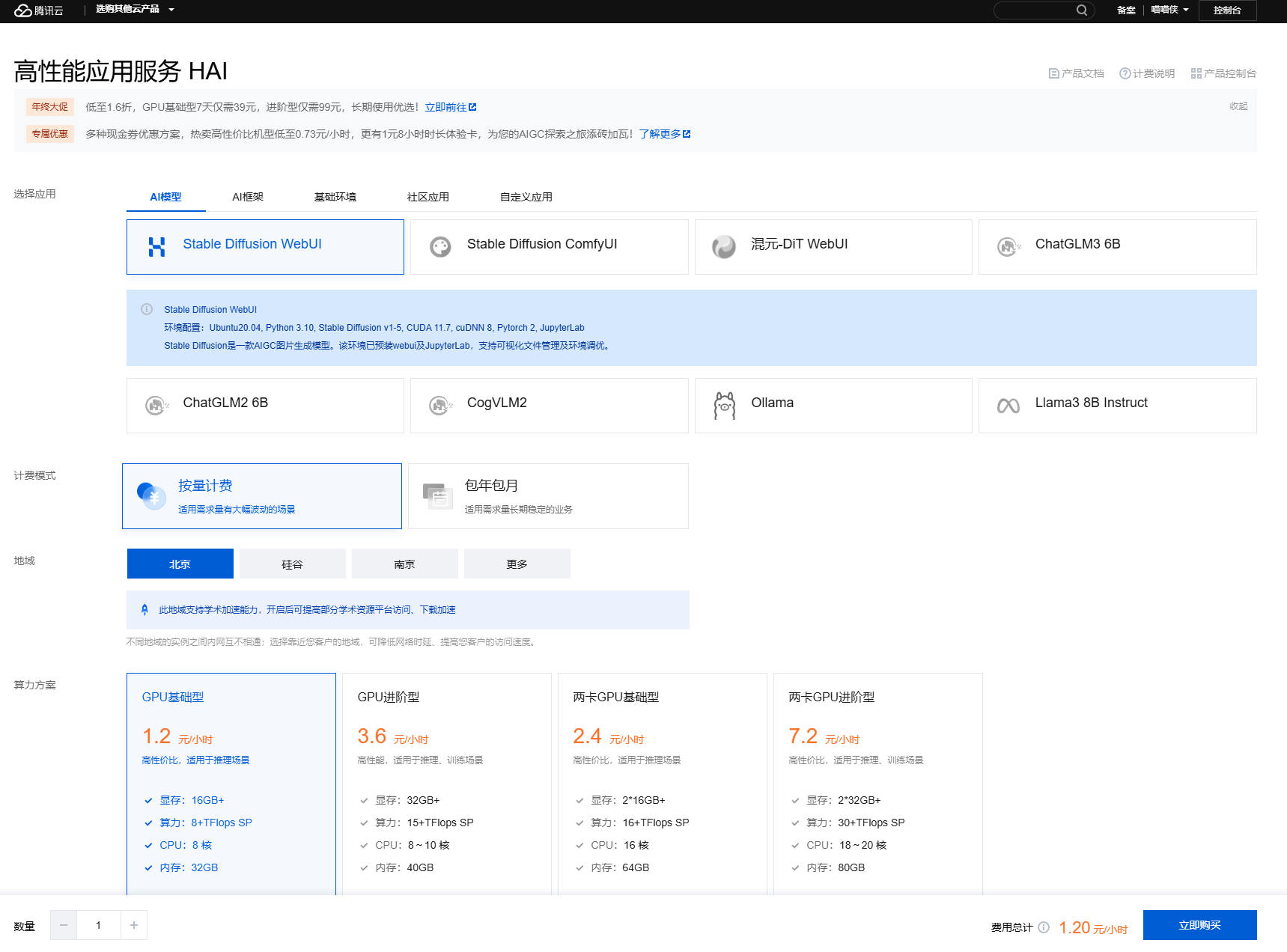This screenshot has width=1287, height=952.
Task: Open 备案 in top bar
Action: [x=1126, y=10]
